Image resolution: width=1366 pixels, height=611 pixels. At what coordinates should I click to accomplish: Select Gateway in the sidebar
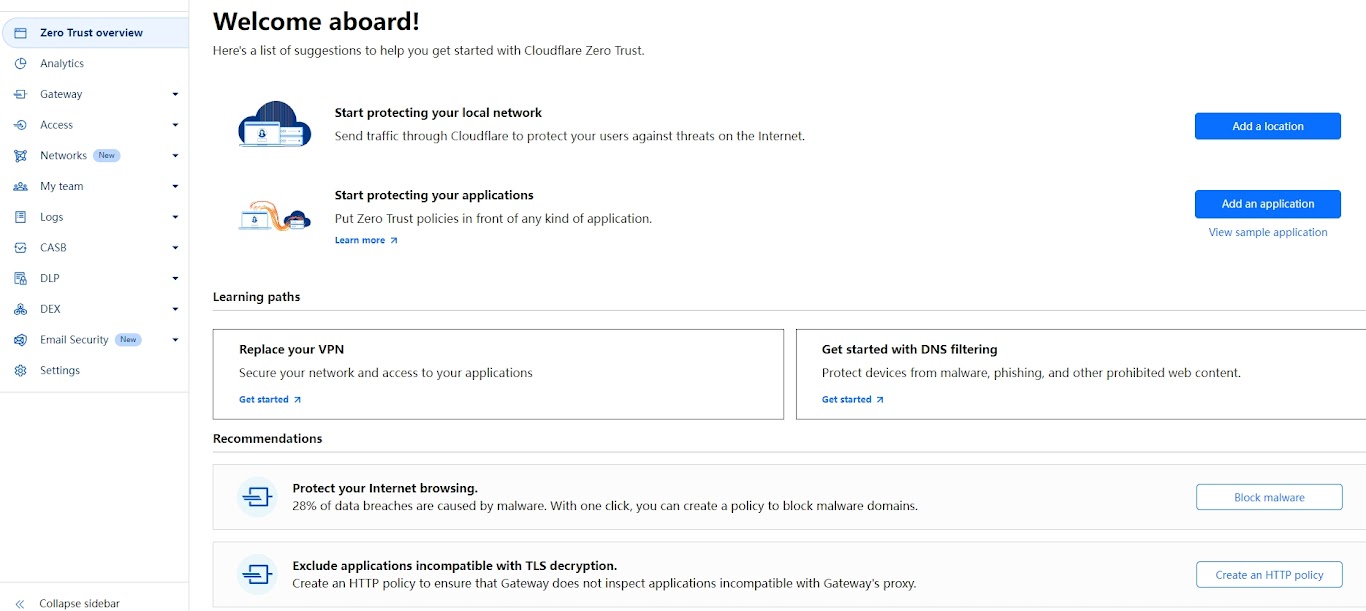coord(61,94)
